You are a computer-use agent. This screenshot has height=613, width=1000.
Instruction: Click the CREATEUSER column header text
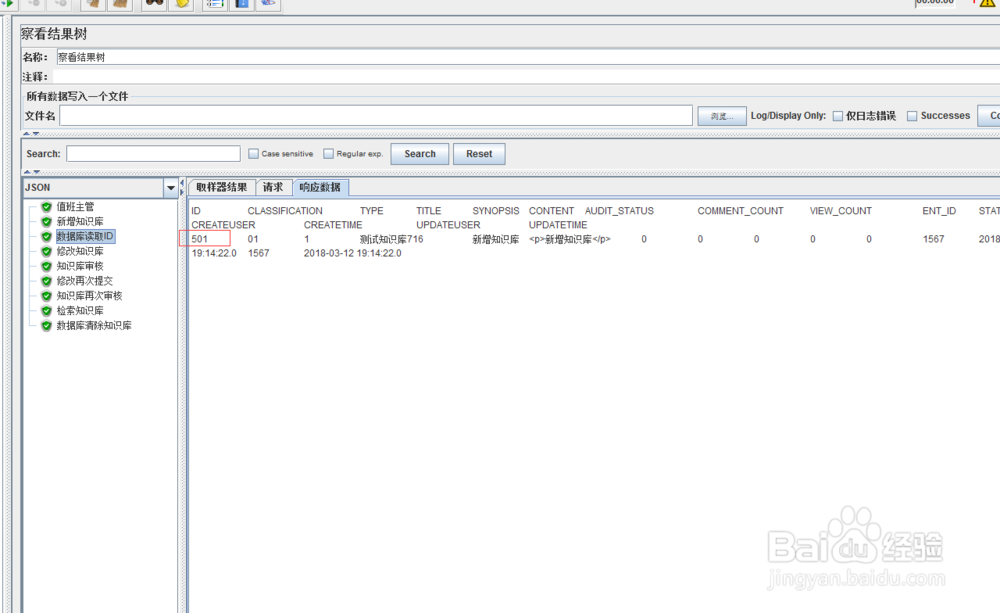[223, 225]
